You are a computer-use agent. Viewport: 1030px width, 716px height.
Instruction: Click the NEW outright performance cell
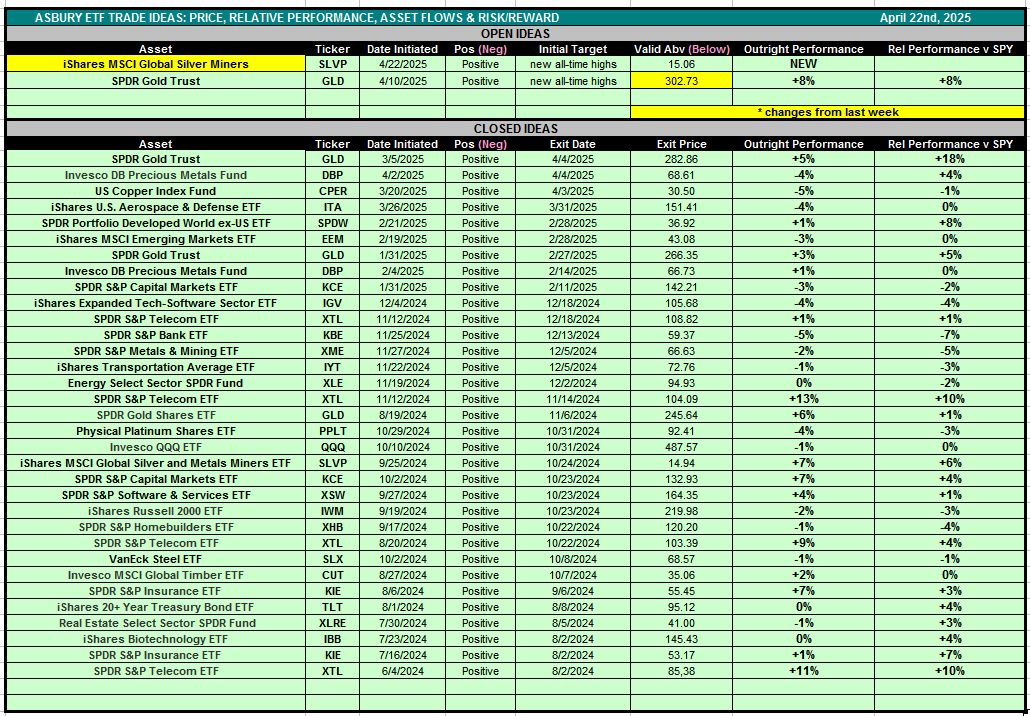click(x=803, y=64)
